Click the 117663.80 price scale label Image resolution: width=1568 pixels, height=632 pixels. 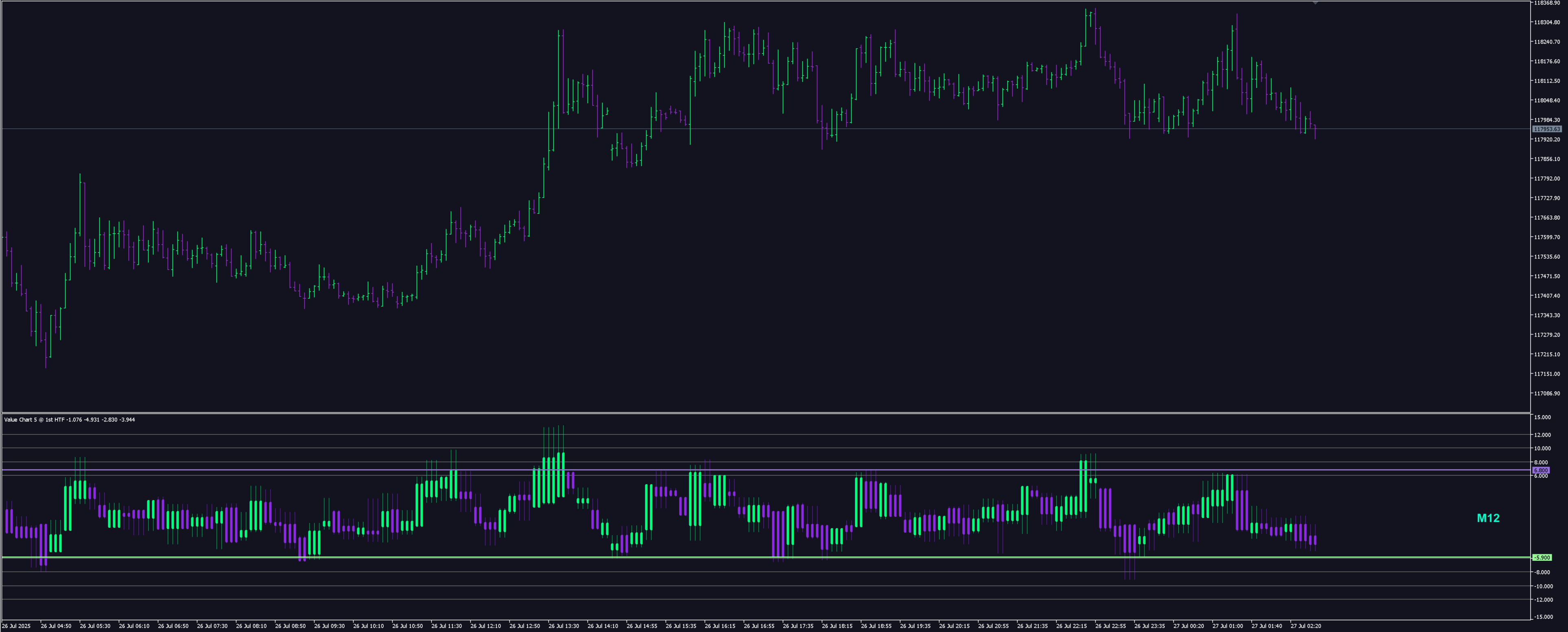pyautogui.click(x=1547, y=217)
